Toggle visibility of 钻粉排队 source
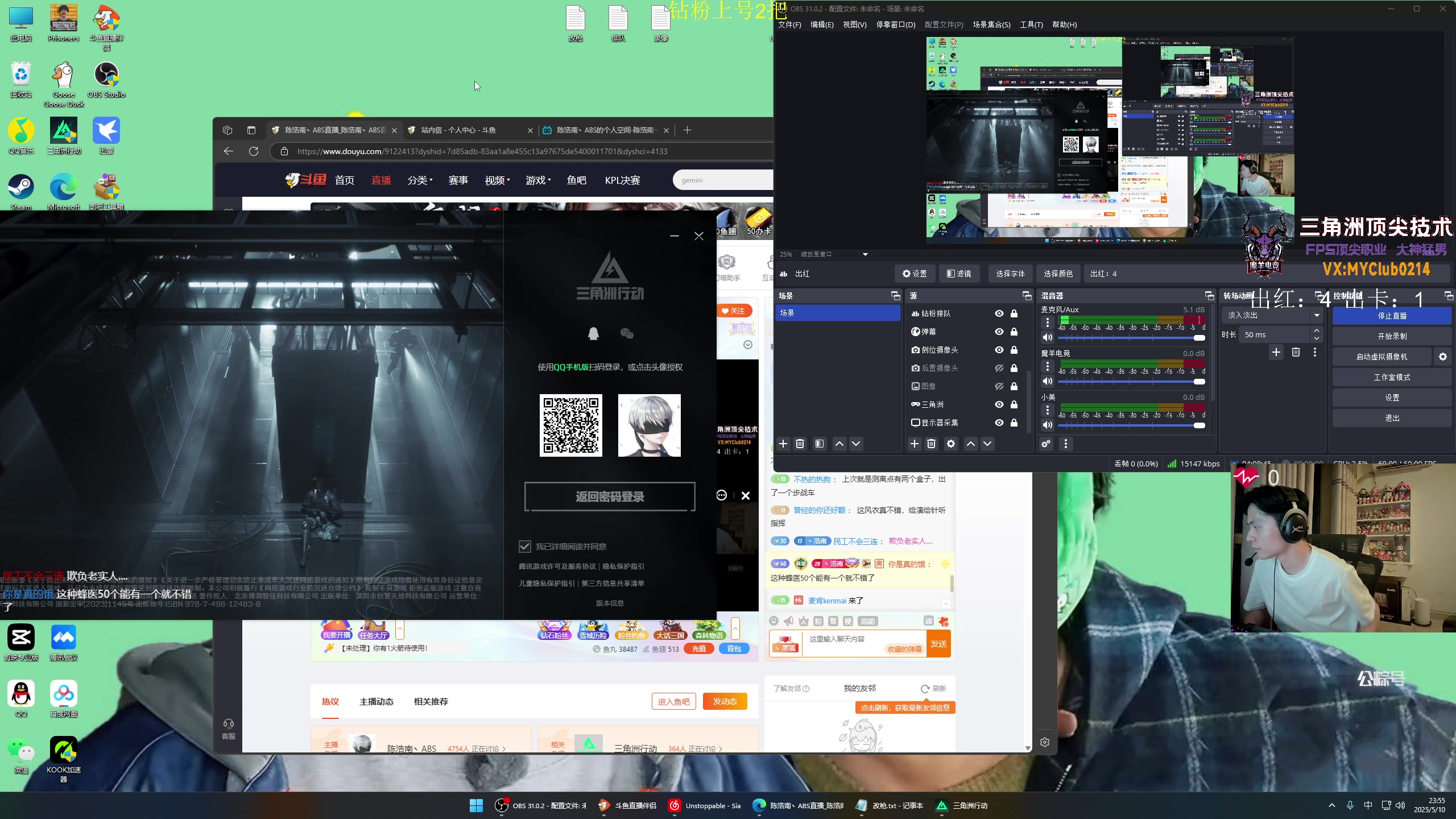Viewport: 1456px width, 819px height. (x=999, y=313)
